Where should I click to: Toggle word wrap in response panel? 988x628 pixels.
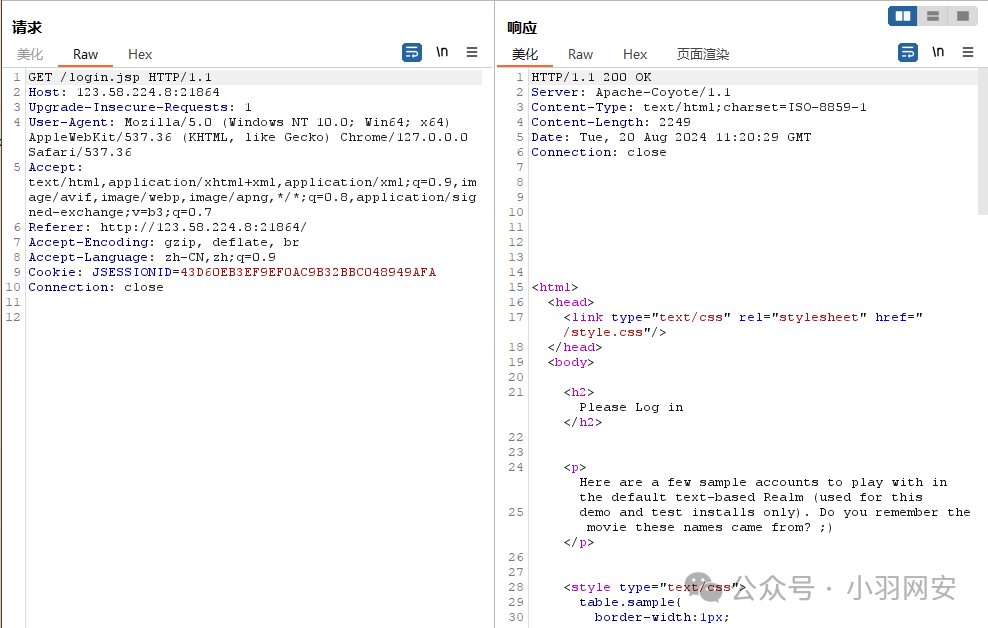907,52
